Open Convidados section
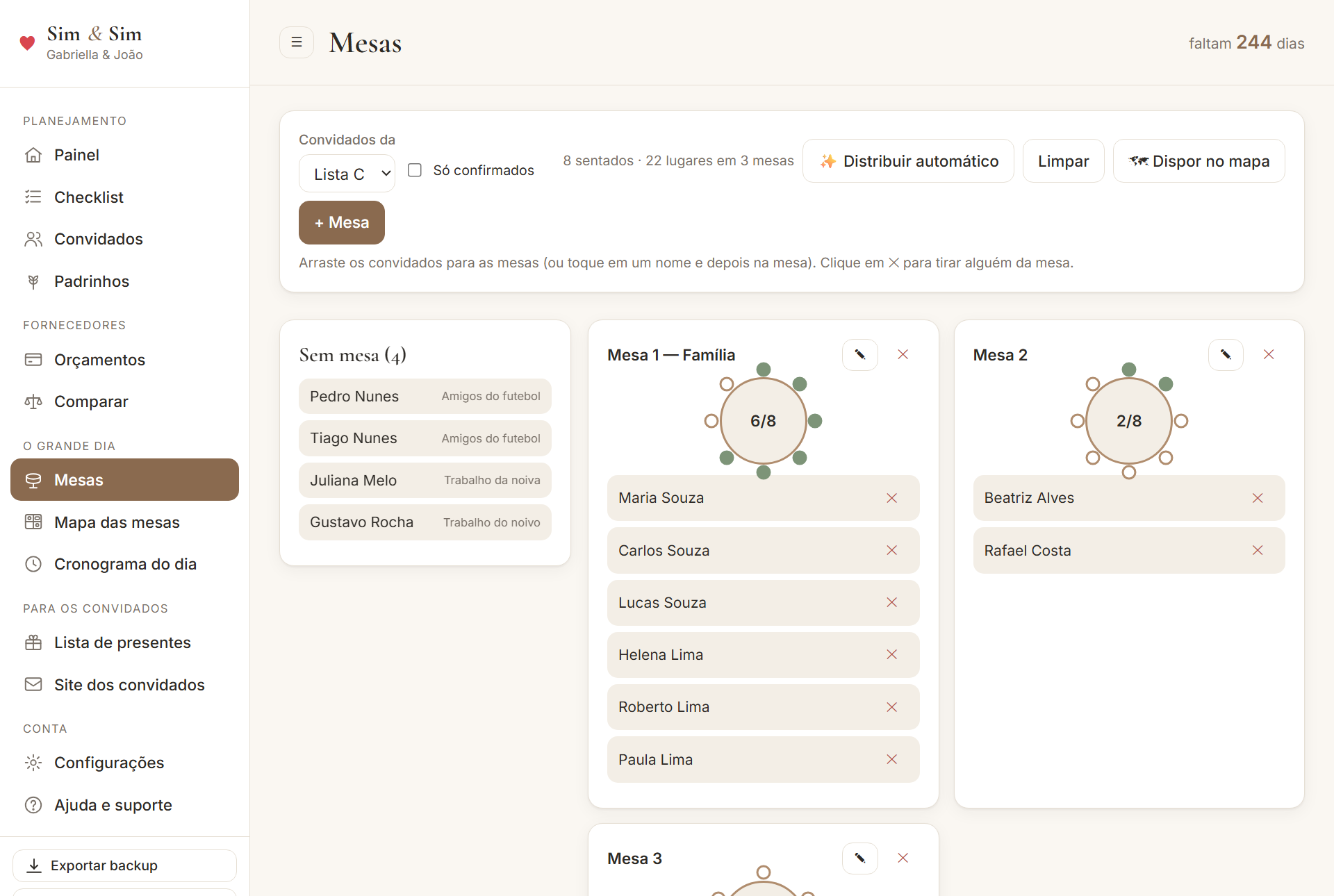The image size is (1334, 896). point(125,239)
